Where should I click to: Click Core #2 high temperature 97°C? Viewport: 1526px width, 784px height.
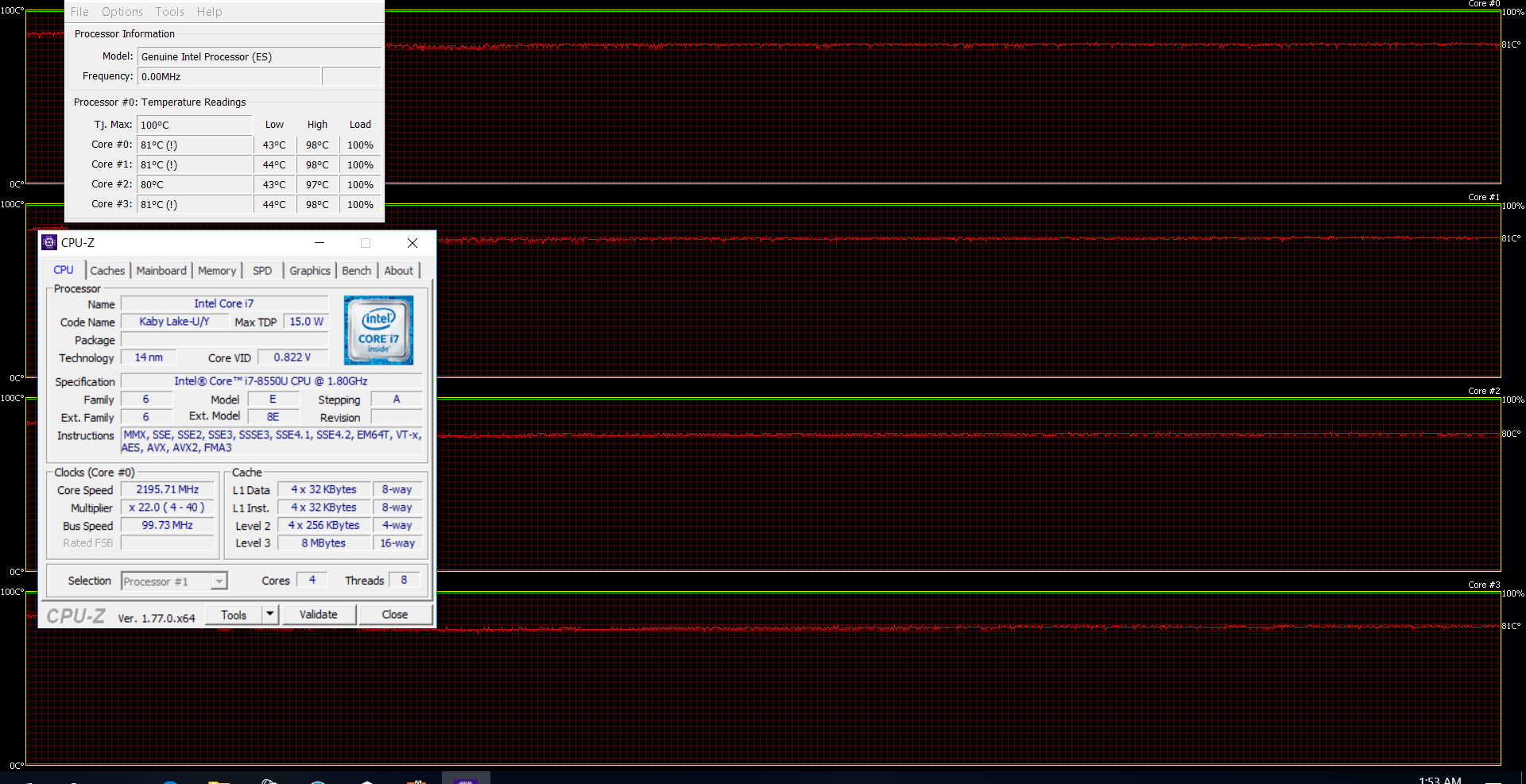pyautogui.click(x=317, y=184)
